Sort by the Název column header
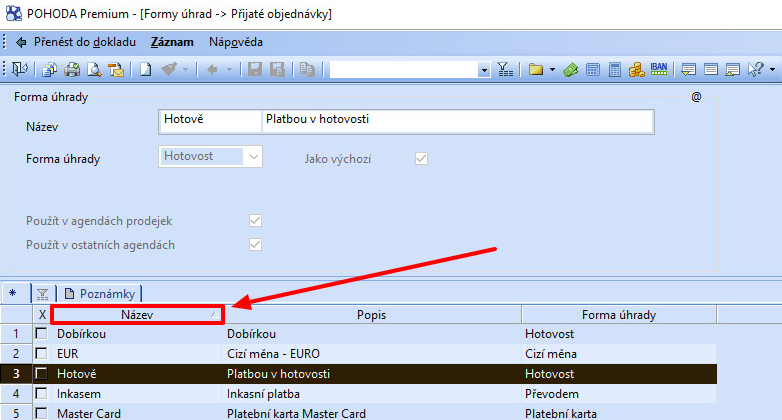 [x=137, y=315]
